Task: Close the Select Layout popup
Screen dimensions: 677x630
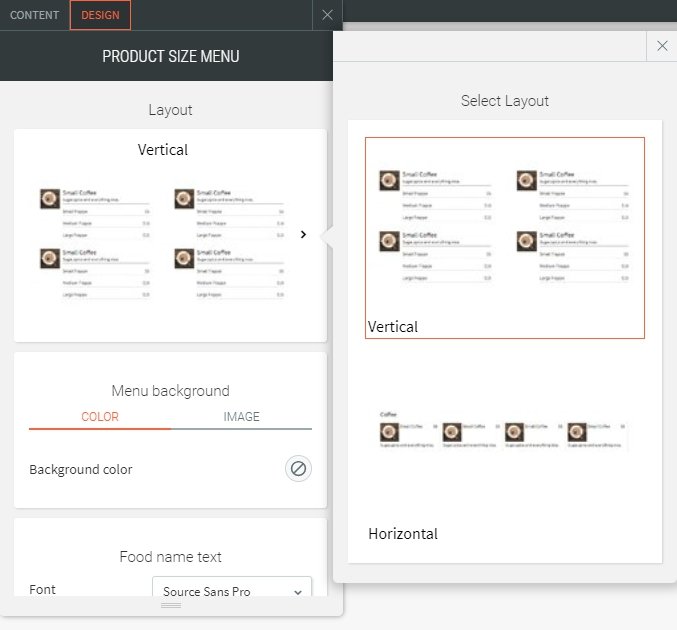Action: point(662,46)
